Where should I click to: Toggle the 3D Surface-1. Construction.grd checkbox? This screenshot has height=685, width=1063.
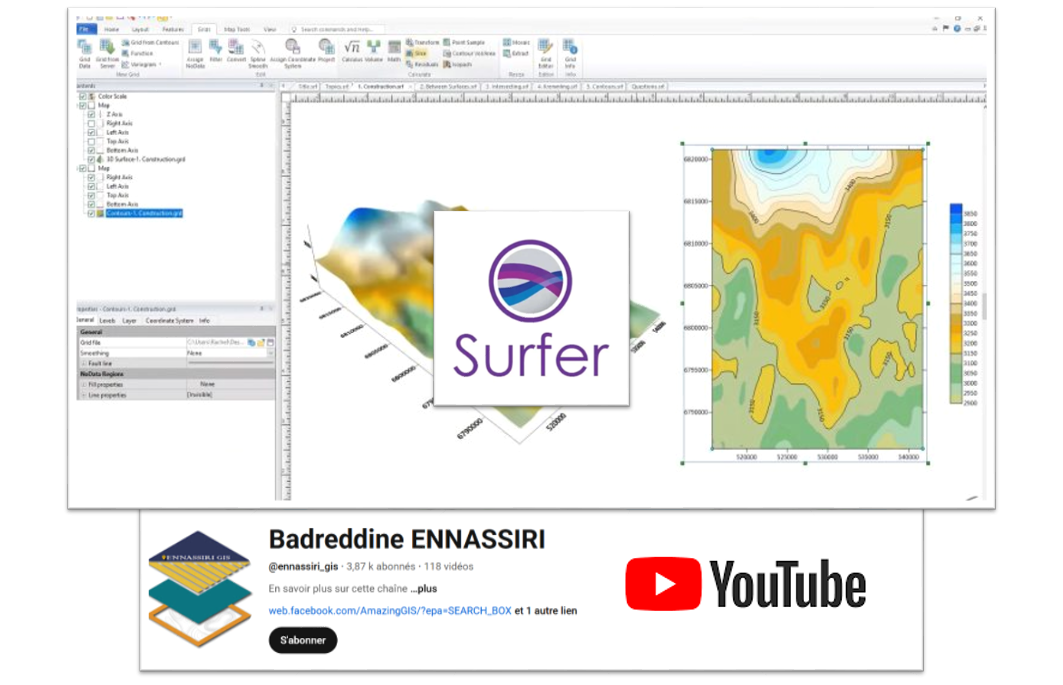tap(91, 159)
